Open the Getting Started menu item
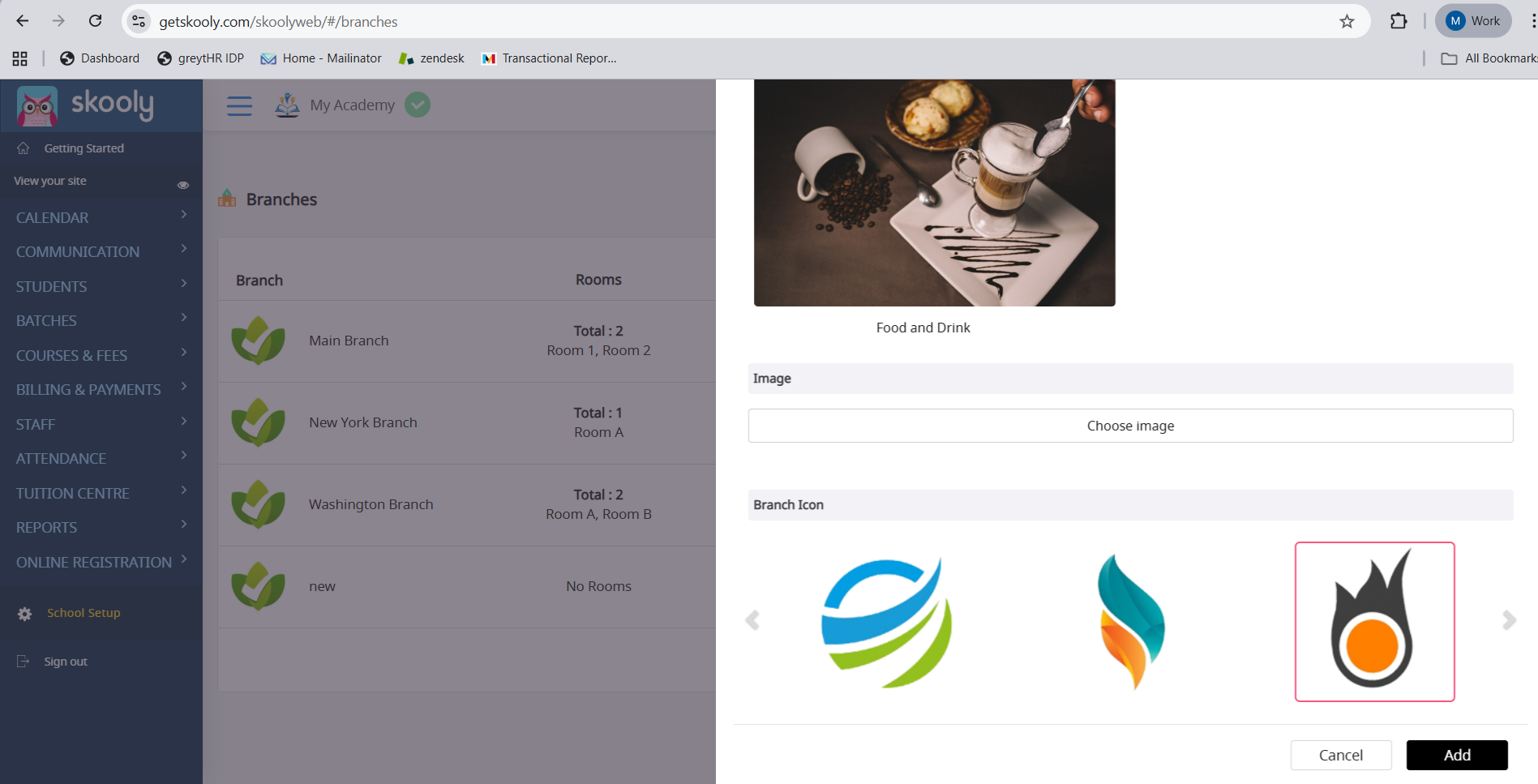This screenshot has width=1538, height=784. click(84, 148)
